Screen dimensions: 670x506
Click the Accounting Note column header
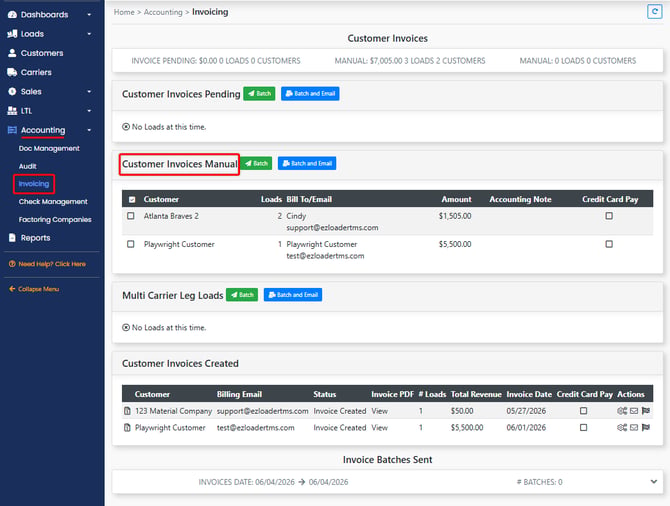520,199
